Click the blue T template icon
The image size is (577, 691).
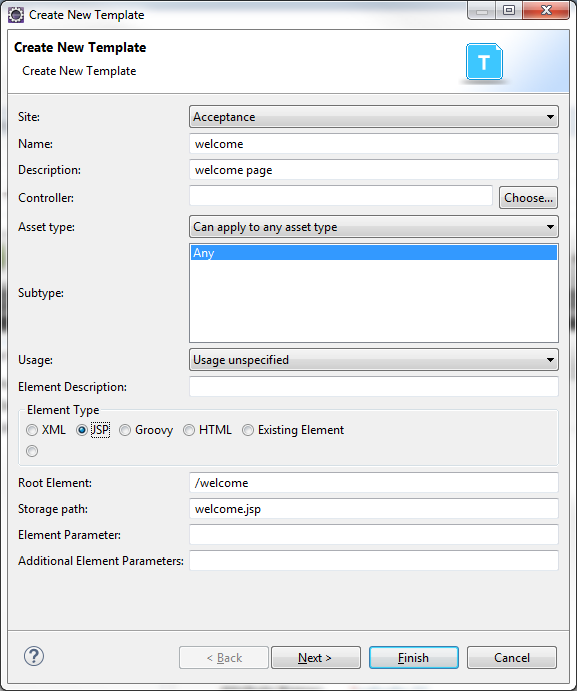[x=484, y=62]
